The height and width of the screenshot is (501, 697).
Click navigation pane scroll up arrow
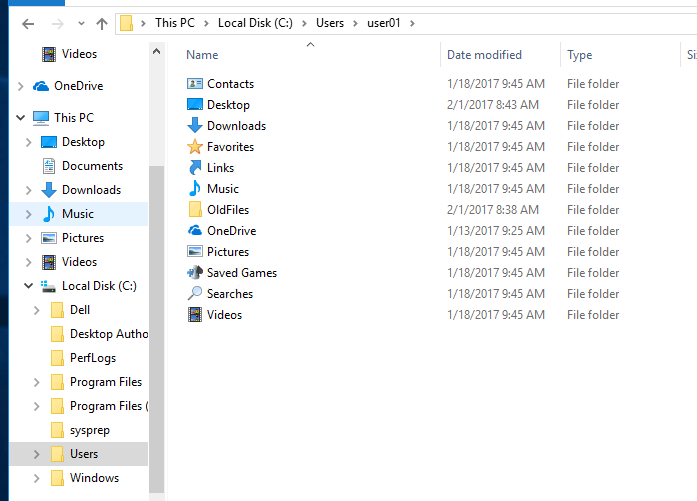(x=156, y=52)
